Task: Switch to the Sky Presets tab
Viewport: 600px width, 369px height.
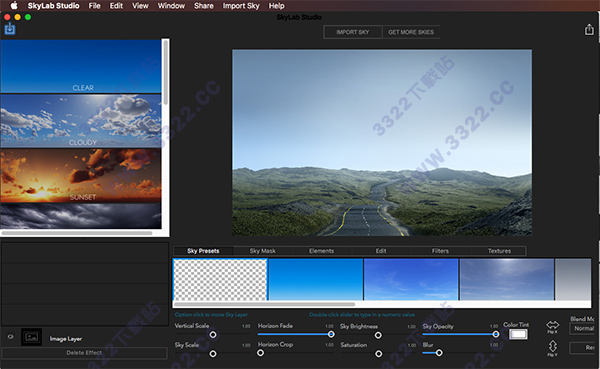Action: pyautogui.click(x=203, y=251)
